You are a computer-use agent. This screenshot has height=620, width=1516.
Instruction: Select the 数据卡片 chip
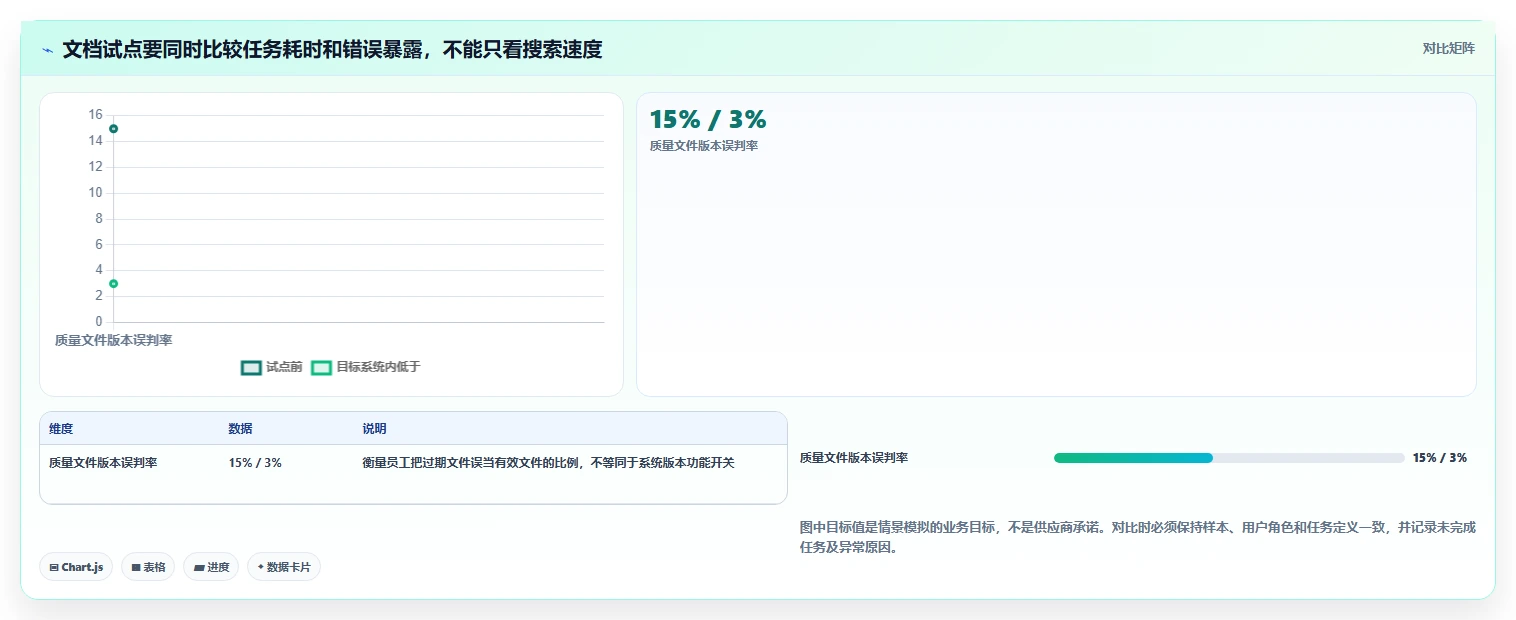pos(284,567)
